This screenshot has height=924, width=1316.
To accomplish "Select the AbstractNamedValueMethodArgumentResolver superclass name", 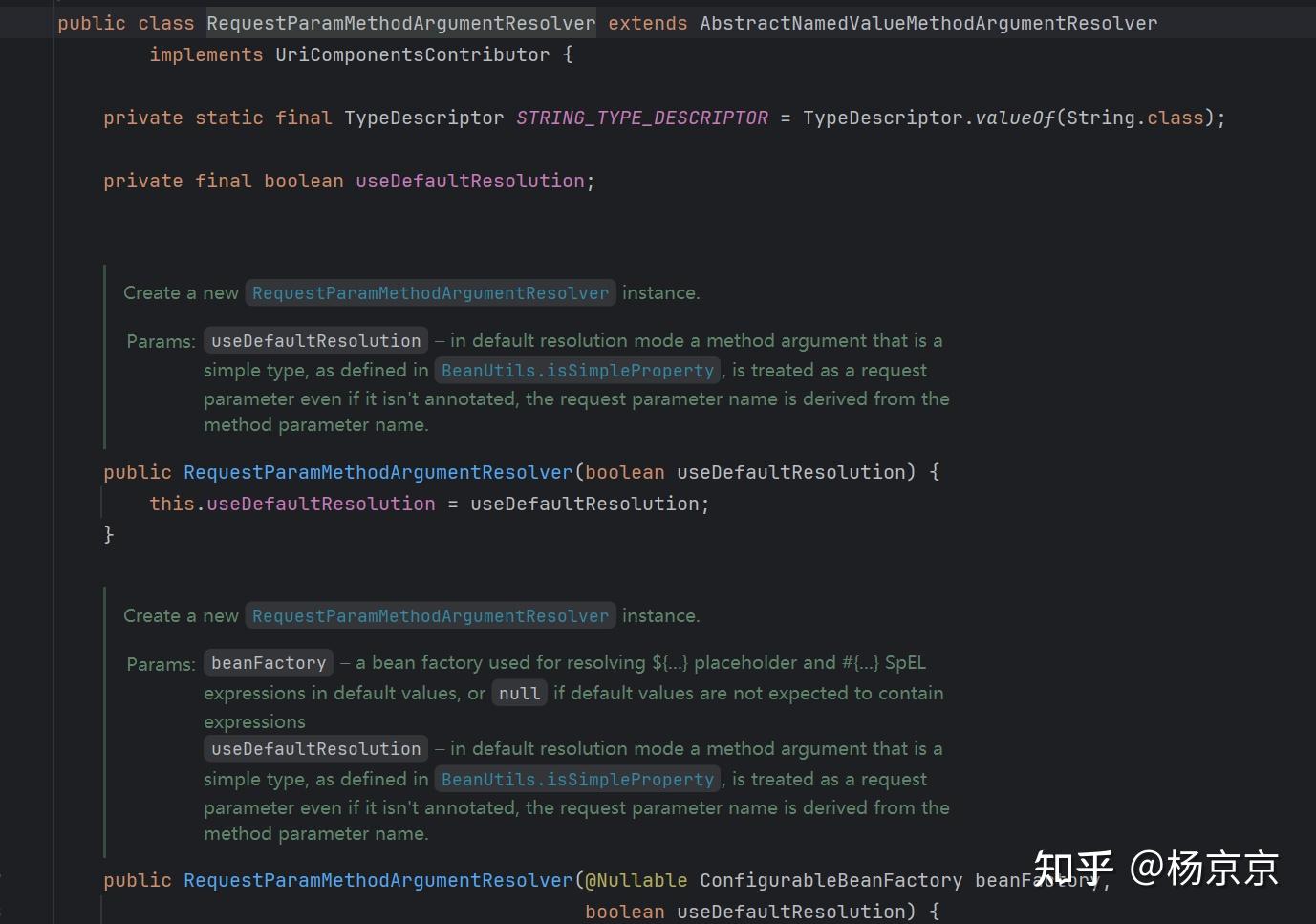I will tap(929, 23).
